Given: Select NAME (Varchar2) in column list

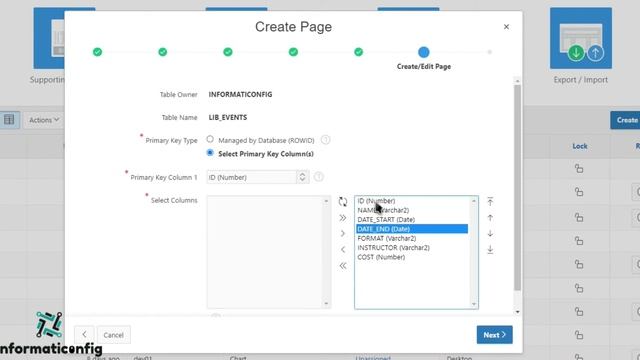Looking at the screenshot, I should click(412, 210).
